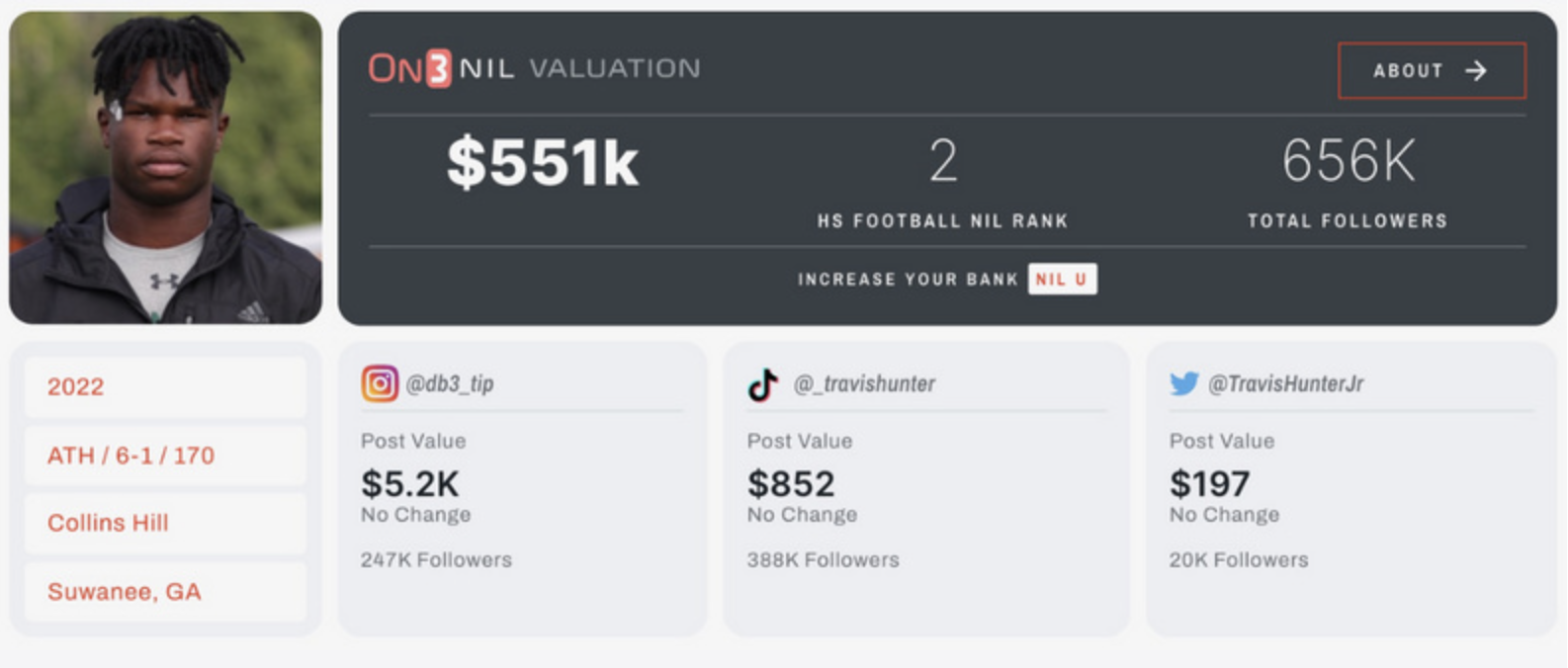
Task: Click the On3 logo
Action: (x=409, y=68)
